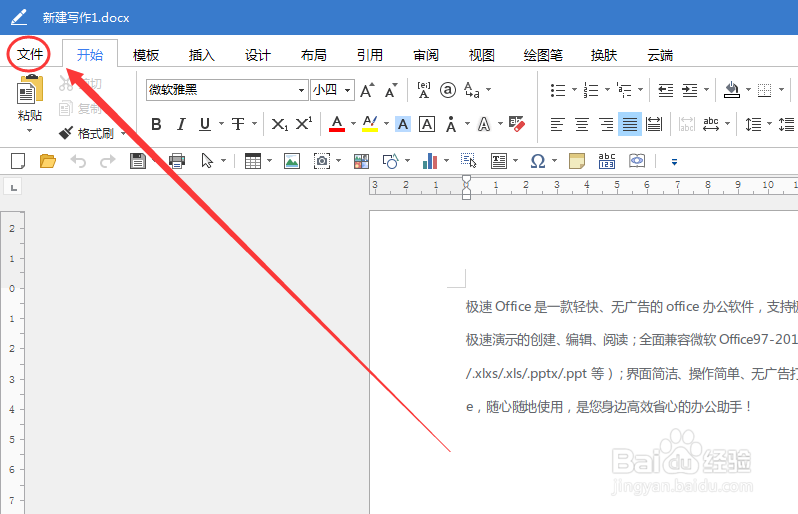Toggle italic formatting
The image size is (798, 514).
(181, 124)
